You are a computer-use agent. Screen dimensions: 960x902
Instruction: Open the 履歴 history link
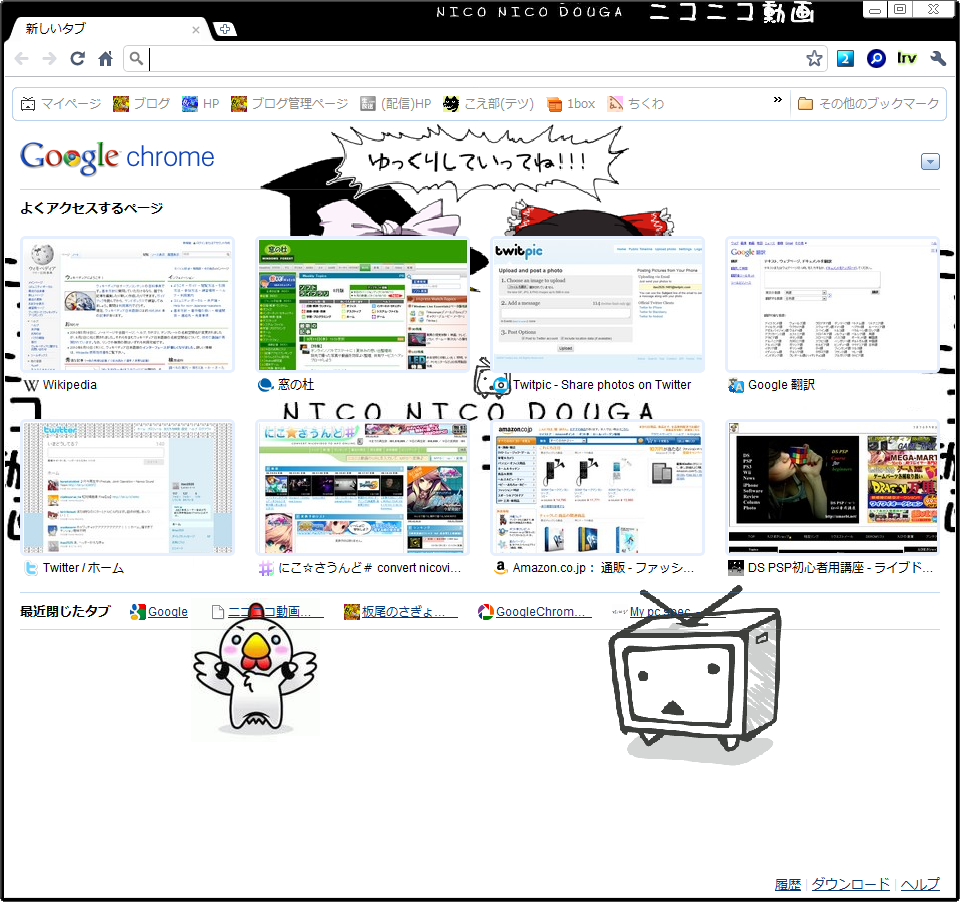pyautogui.click(x=787, y=884)
